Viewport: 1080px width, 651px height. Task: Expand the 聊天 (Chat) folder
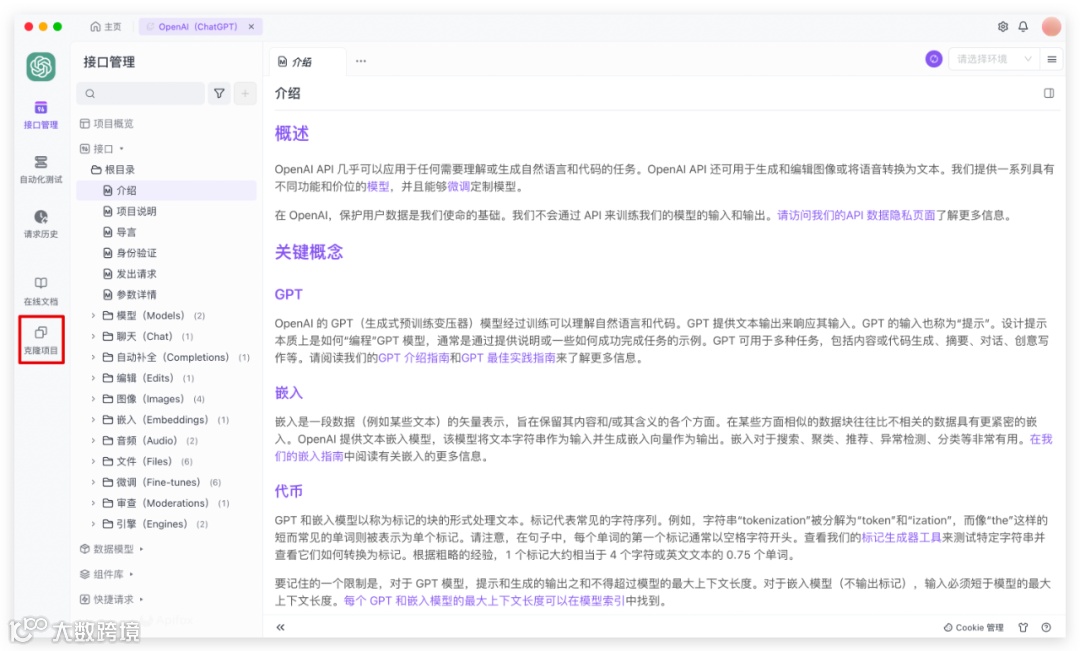coord(93,336)
